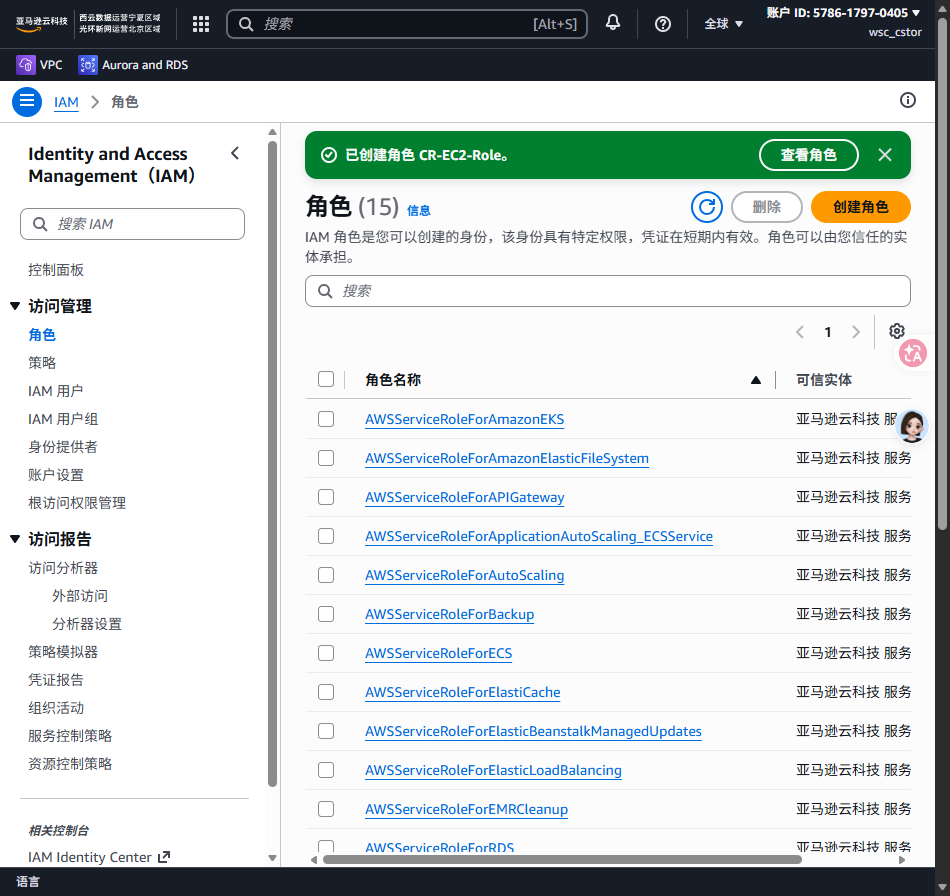Open service control policies item

coord(70,735)
